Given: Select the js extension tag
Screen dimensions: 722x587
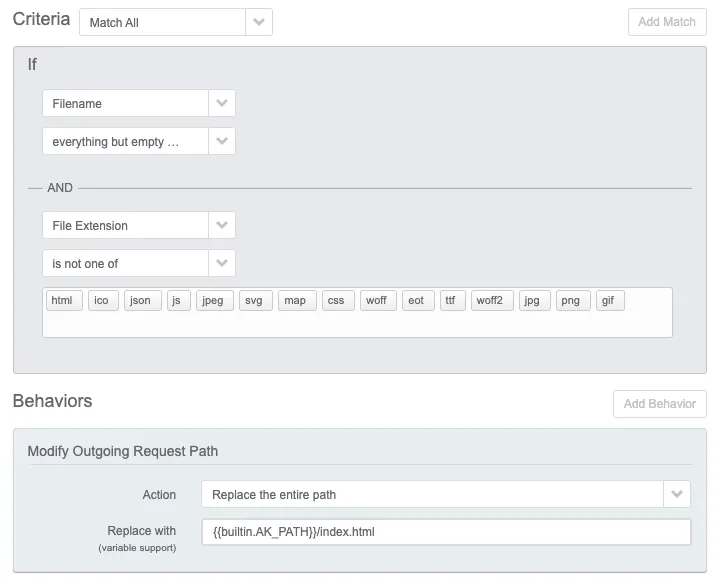Looking at the screenshot, I should 179,300.
